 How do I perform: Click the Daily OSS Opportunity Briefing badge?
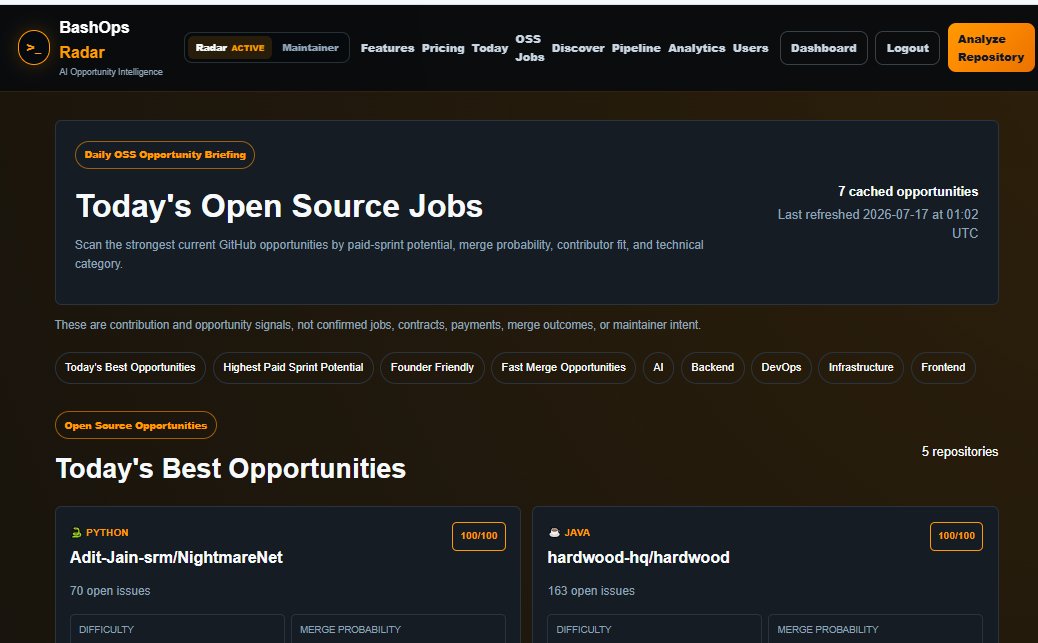pos(165,155)
